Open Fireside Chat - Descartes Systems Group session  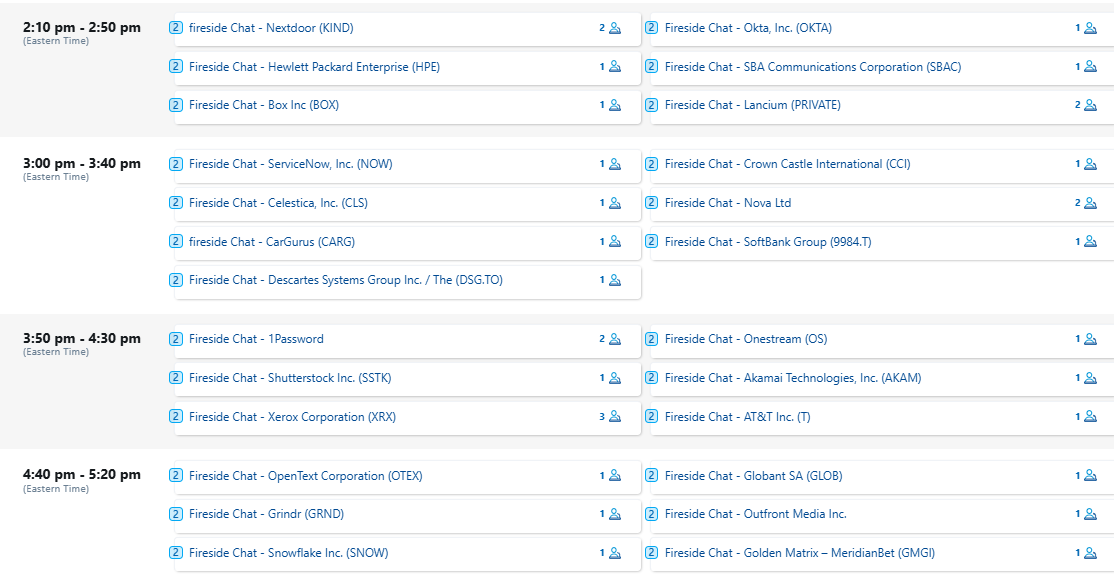click(x=345, y=280)
